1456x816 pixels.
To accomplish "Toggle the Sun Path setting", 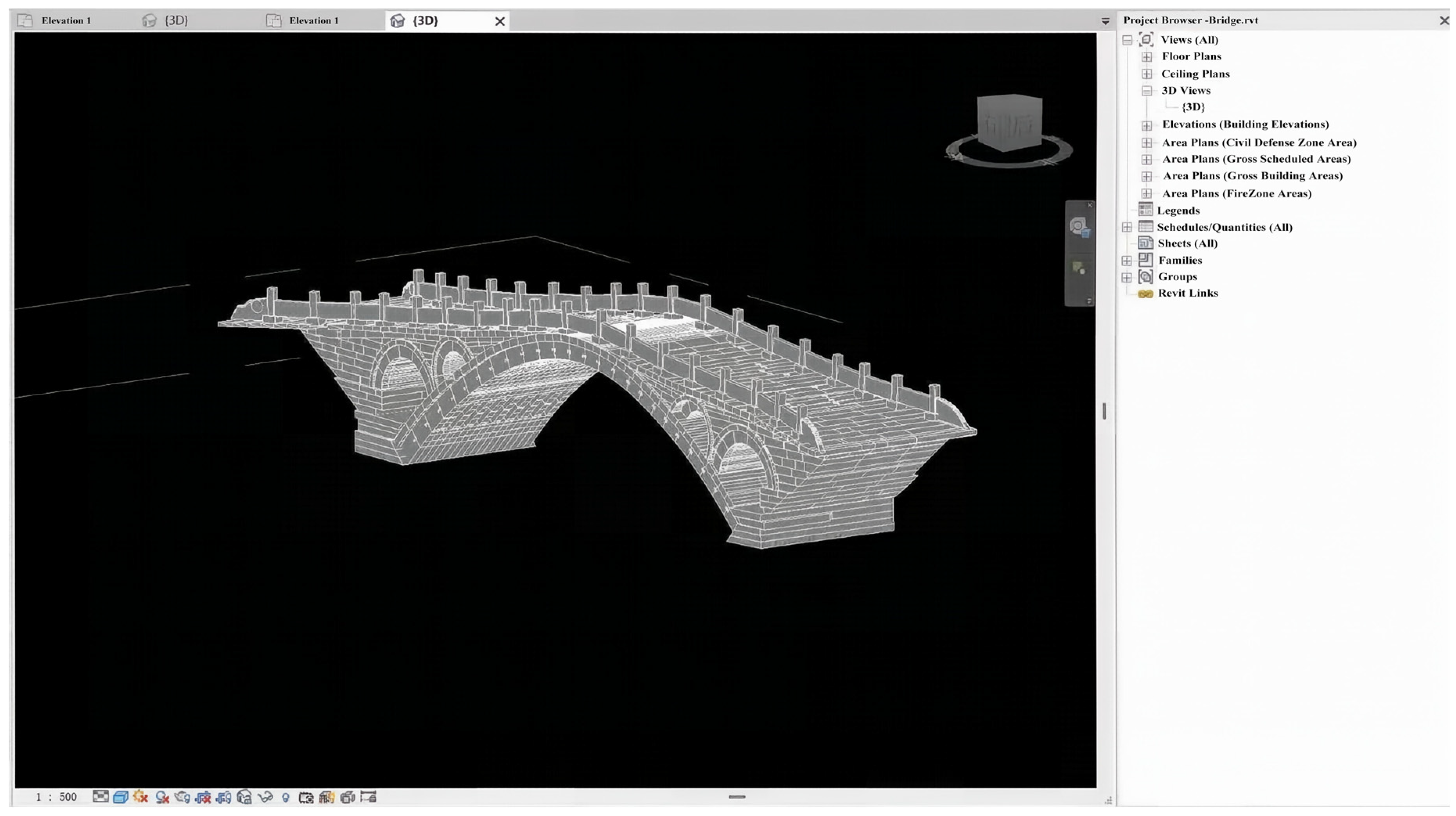I will coord(141,797).
